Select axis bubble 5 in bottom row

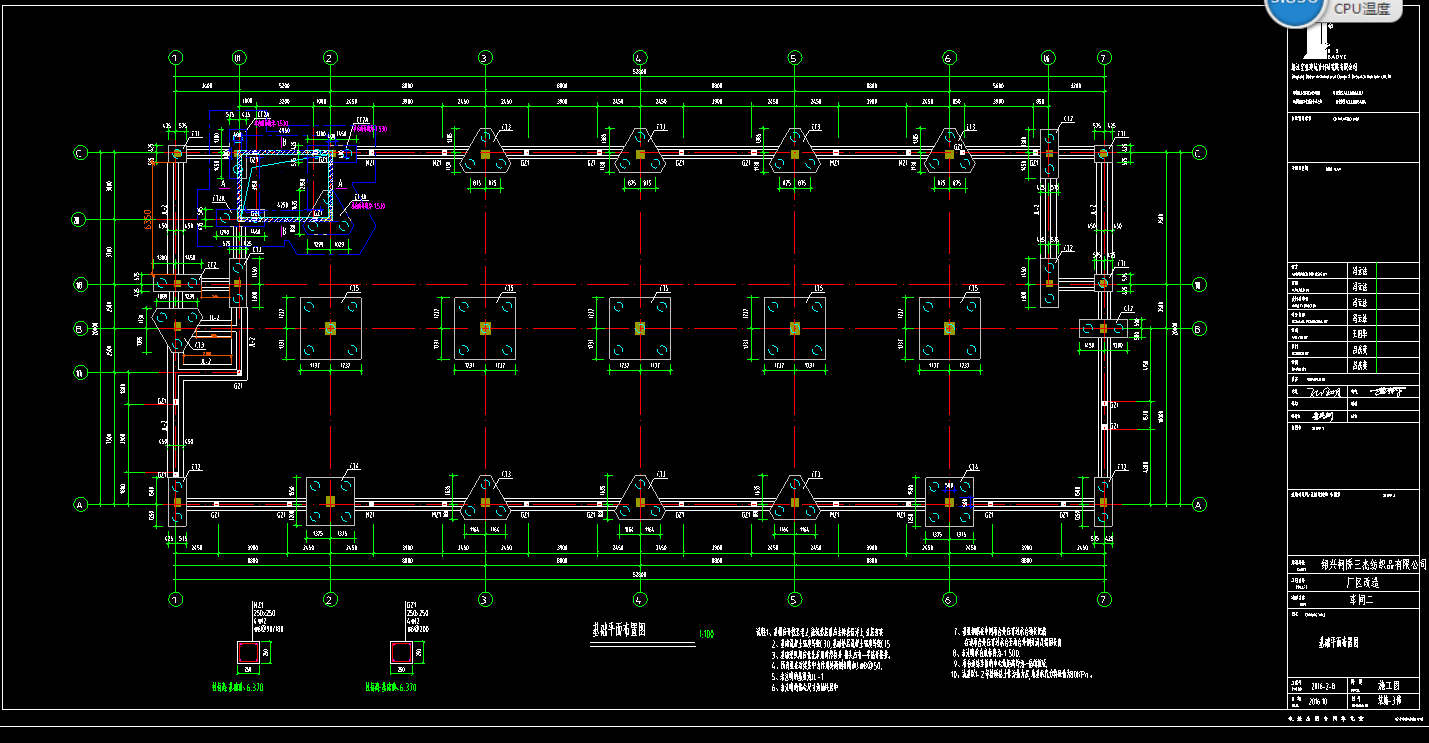coord(794,600)
